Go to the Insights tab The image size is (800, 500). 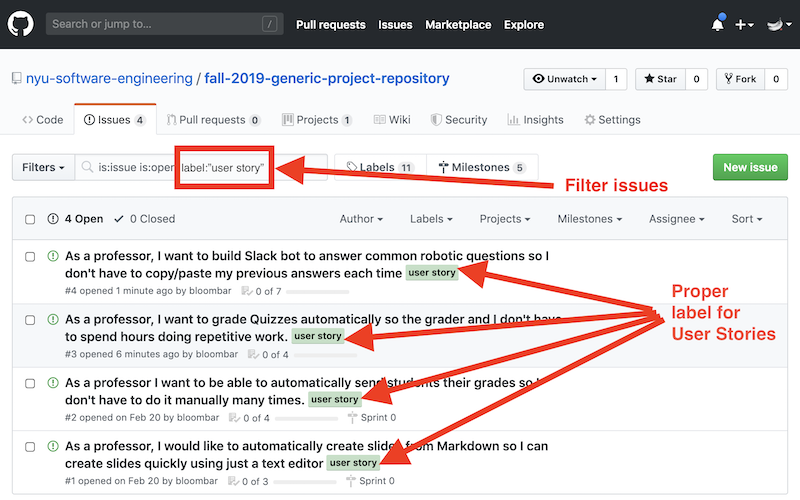pos(535,120)
